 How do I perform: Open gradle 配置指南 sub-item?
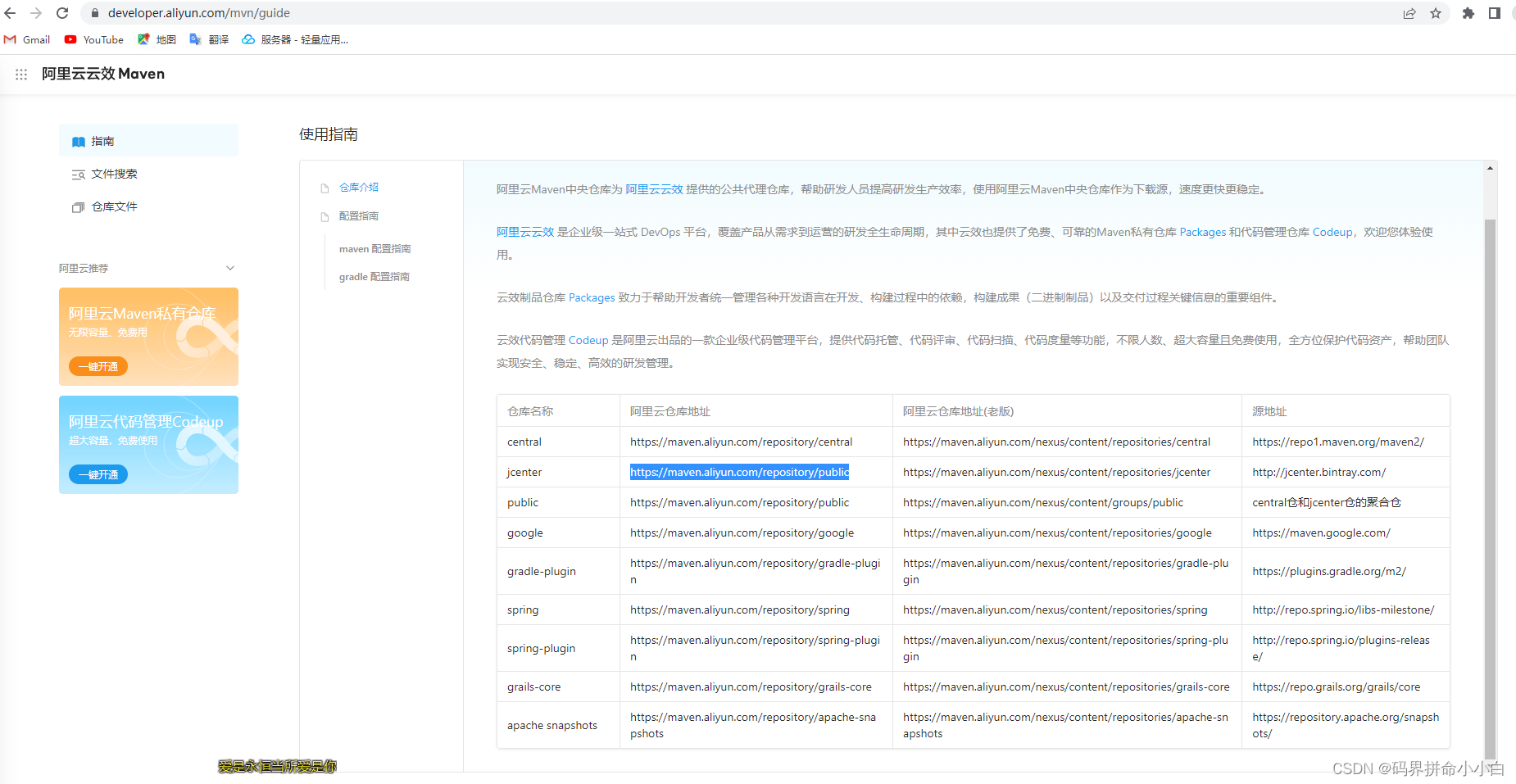click(374, 276)
